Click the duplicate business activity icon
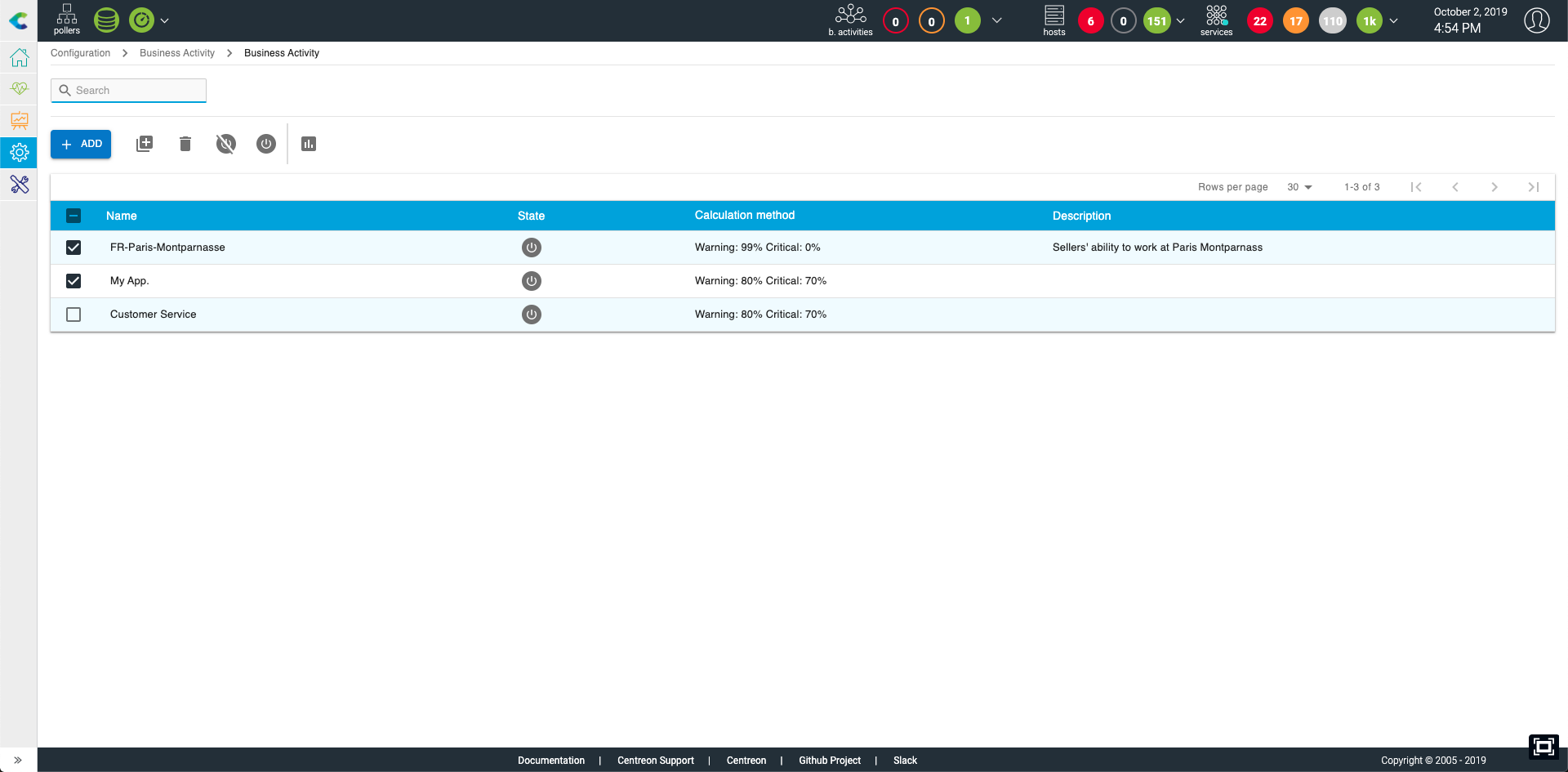1568x772 pixels. coord(145,144)
